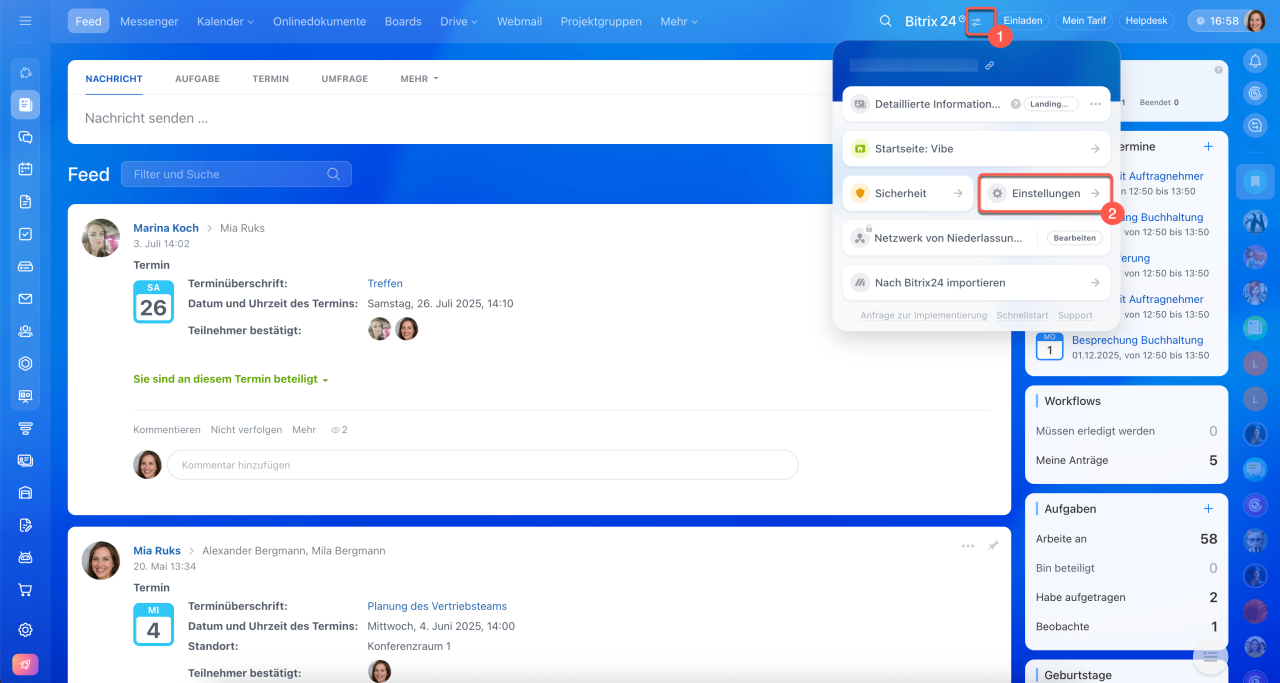Image resolution: width=1280 pixels, height=683 pixels.
Task: Open the funnel icon in left sidebar
Action: click(26, 428)
